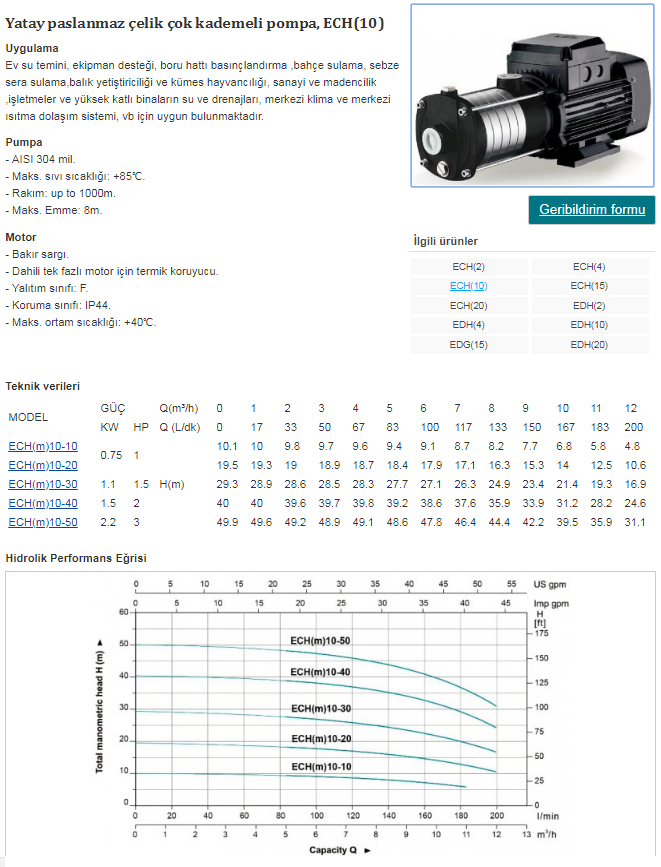
Task: Click the Yalıtım sınıfı: F specification line
Action: tap(46, 288)
